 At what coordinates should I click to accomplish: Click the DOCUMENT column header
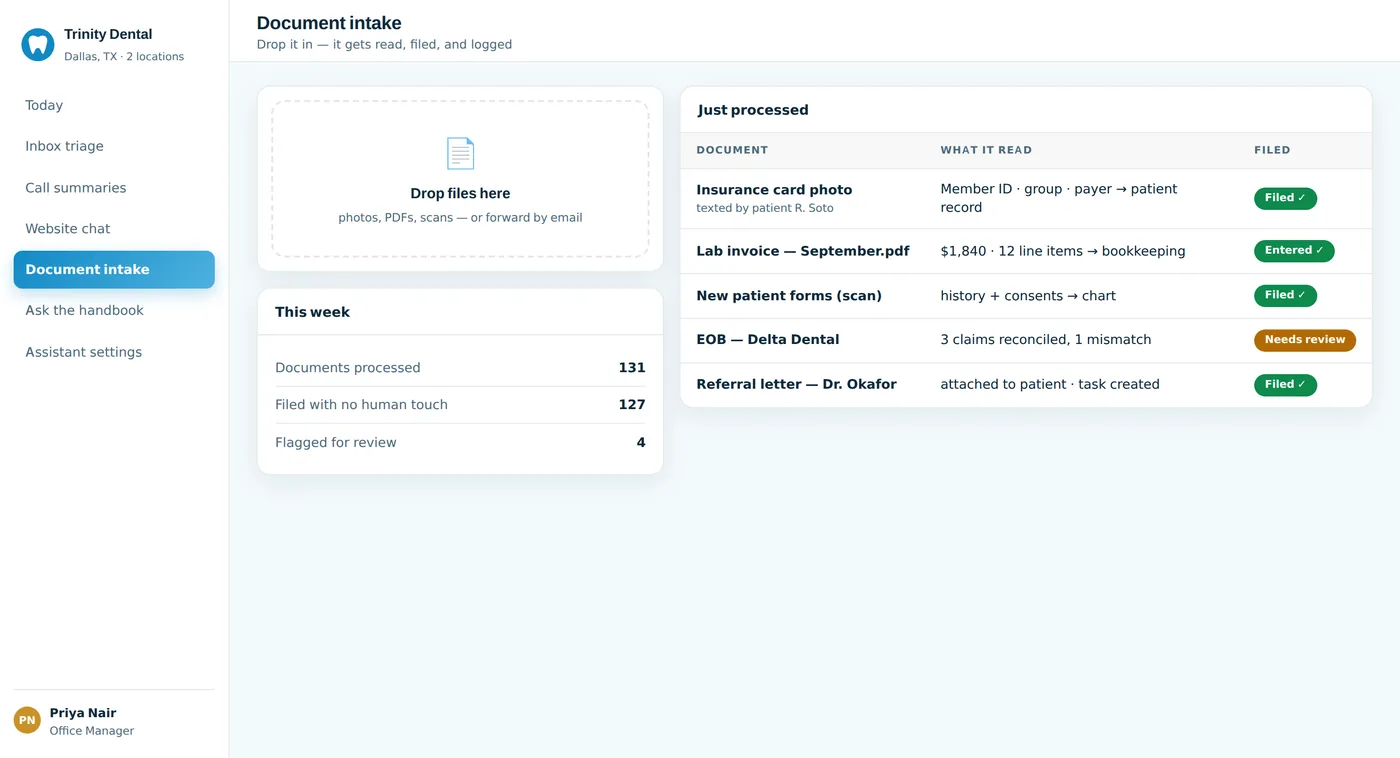tap(732, 150)
